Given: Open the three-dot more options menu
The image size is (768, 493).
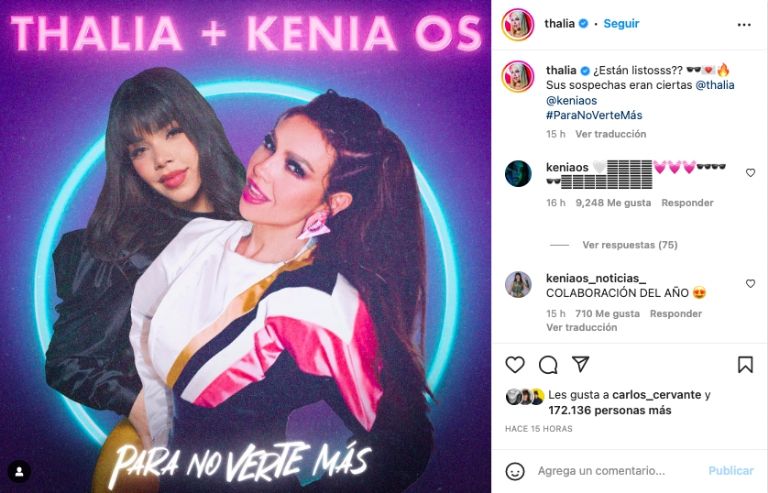Looking at the screenshot, I should click(x=744, y=24).
